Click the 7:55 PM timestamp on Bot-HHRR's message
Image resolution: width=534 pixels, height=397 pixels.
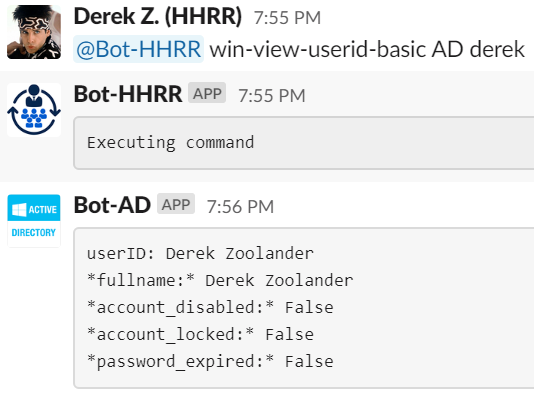(x=272, y=95)
